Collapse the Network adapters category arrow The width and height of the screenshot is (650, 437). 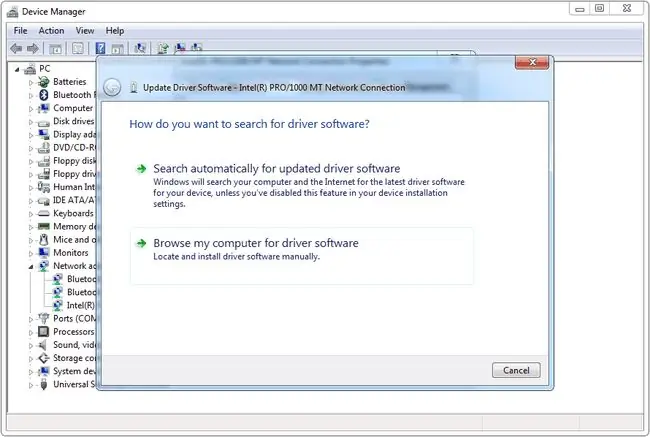[x=31, y=267]
